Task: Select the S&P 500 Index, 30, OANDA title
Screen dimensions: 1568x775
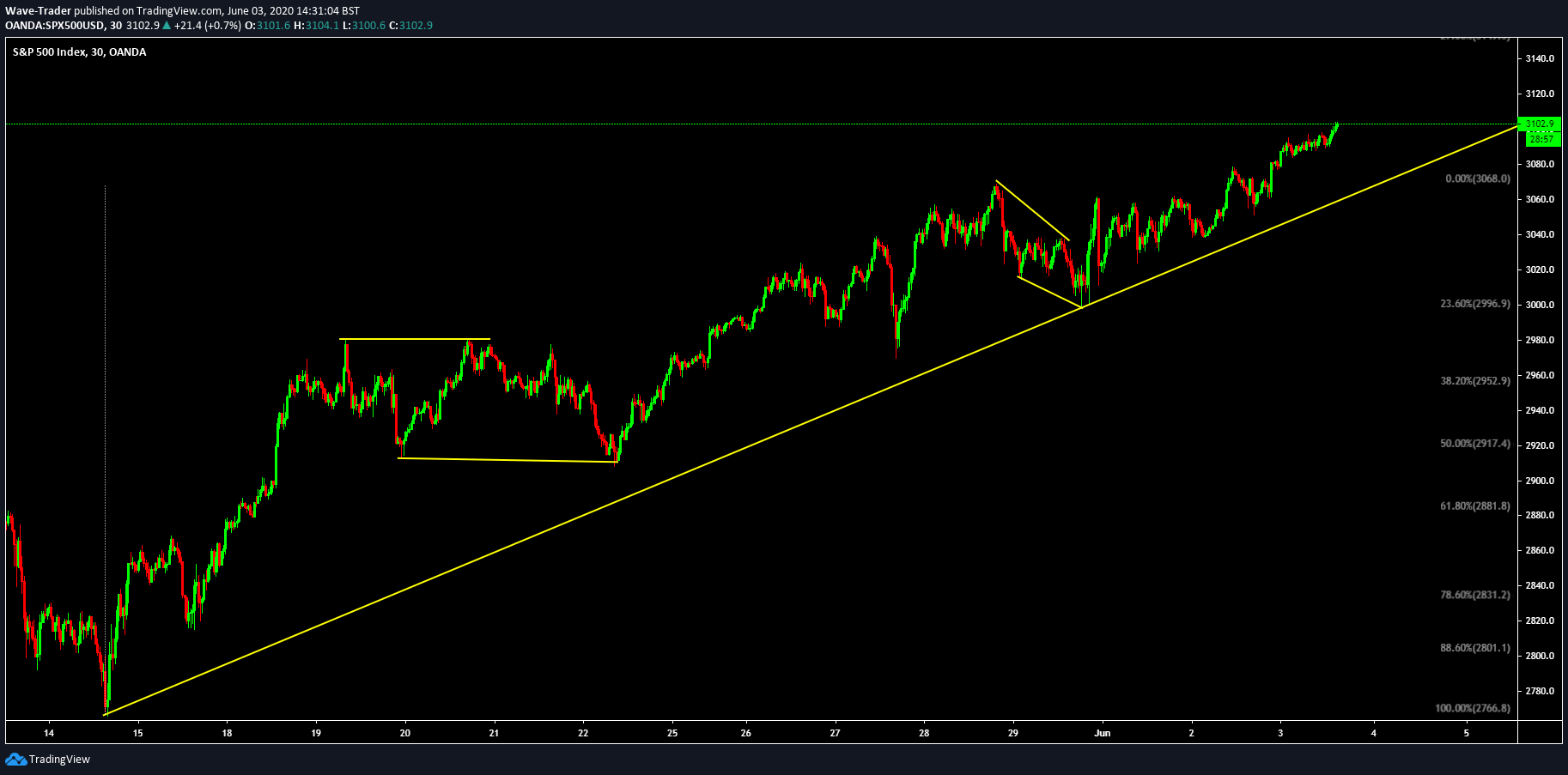Action: tap(79, 52)
